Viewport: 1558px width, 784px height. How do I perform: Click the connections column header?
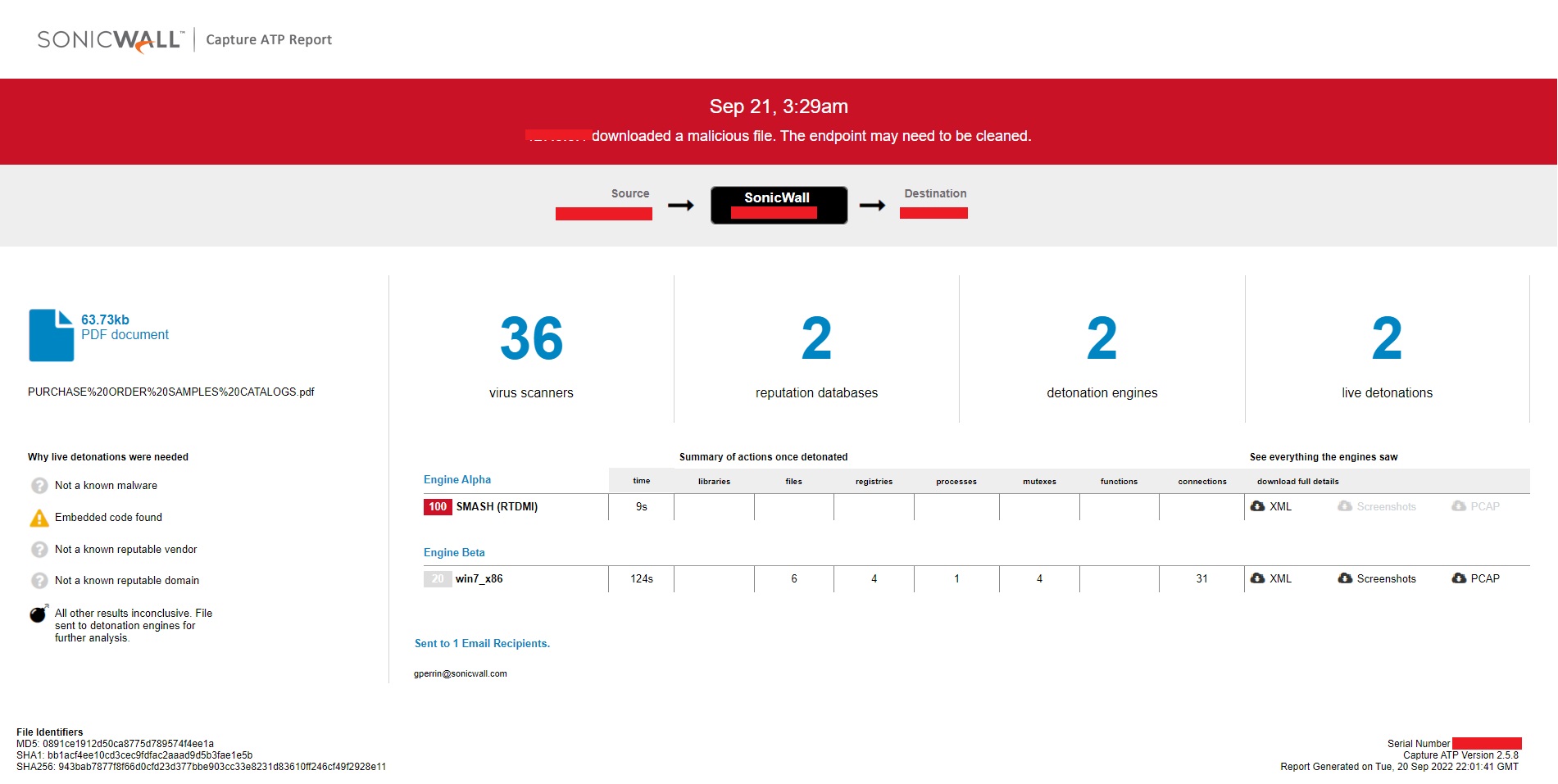[1202, 482]
